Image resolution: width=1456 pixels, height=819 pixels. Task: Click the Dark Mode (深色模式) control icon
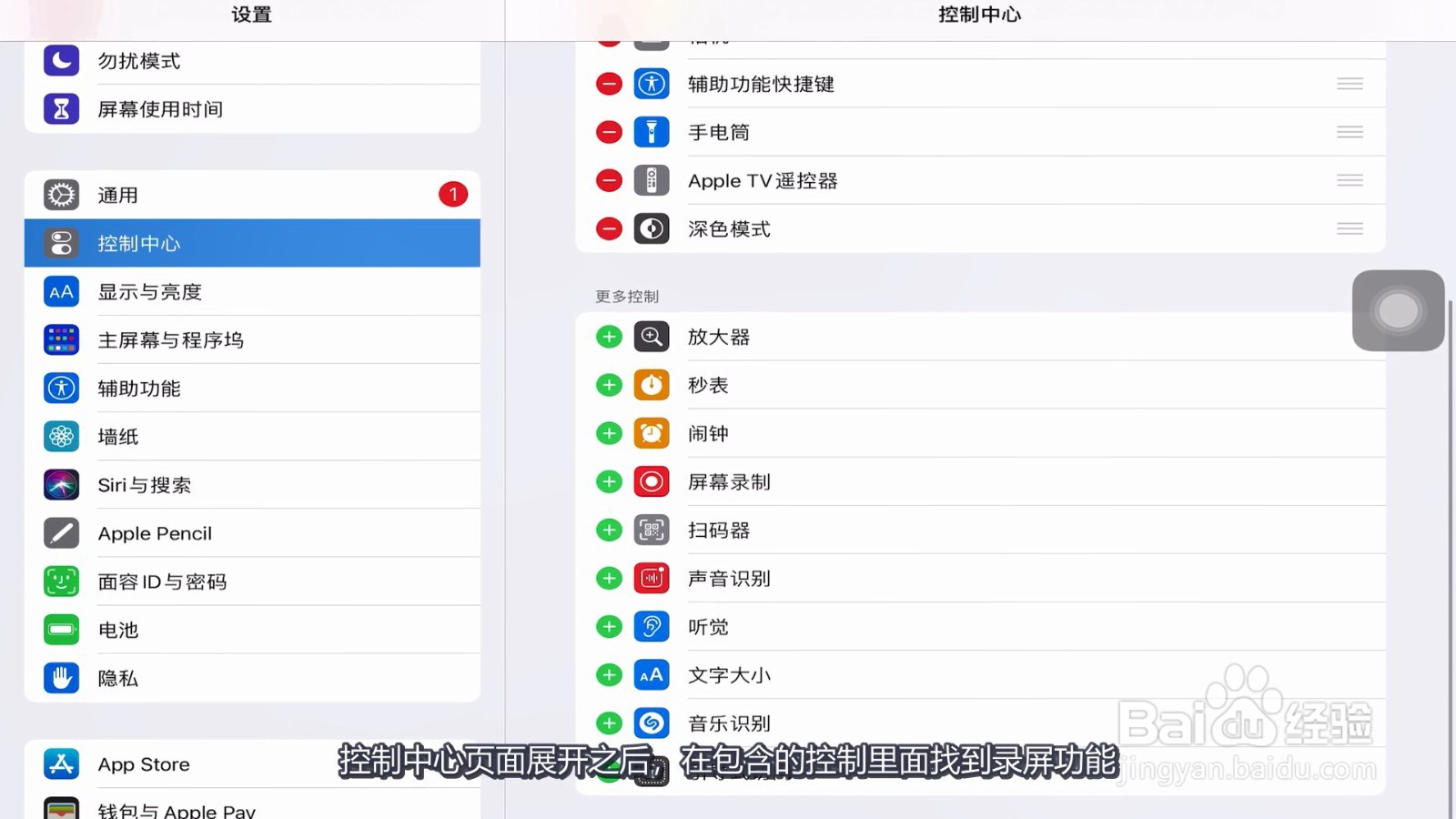pyautogui.click(x=652, y=228)
